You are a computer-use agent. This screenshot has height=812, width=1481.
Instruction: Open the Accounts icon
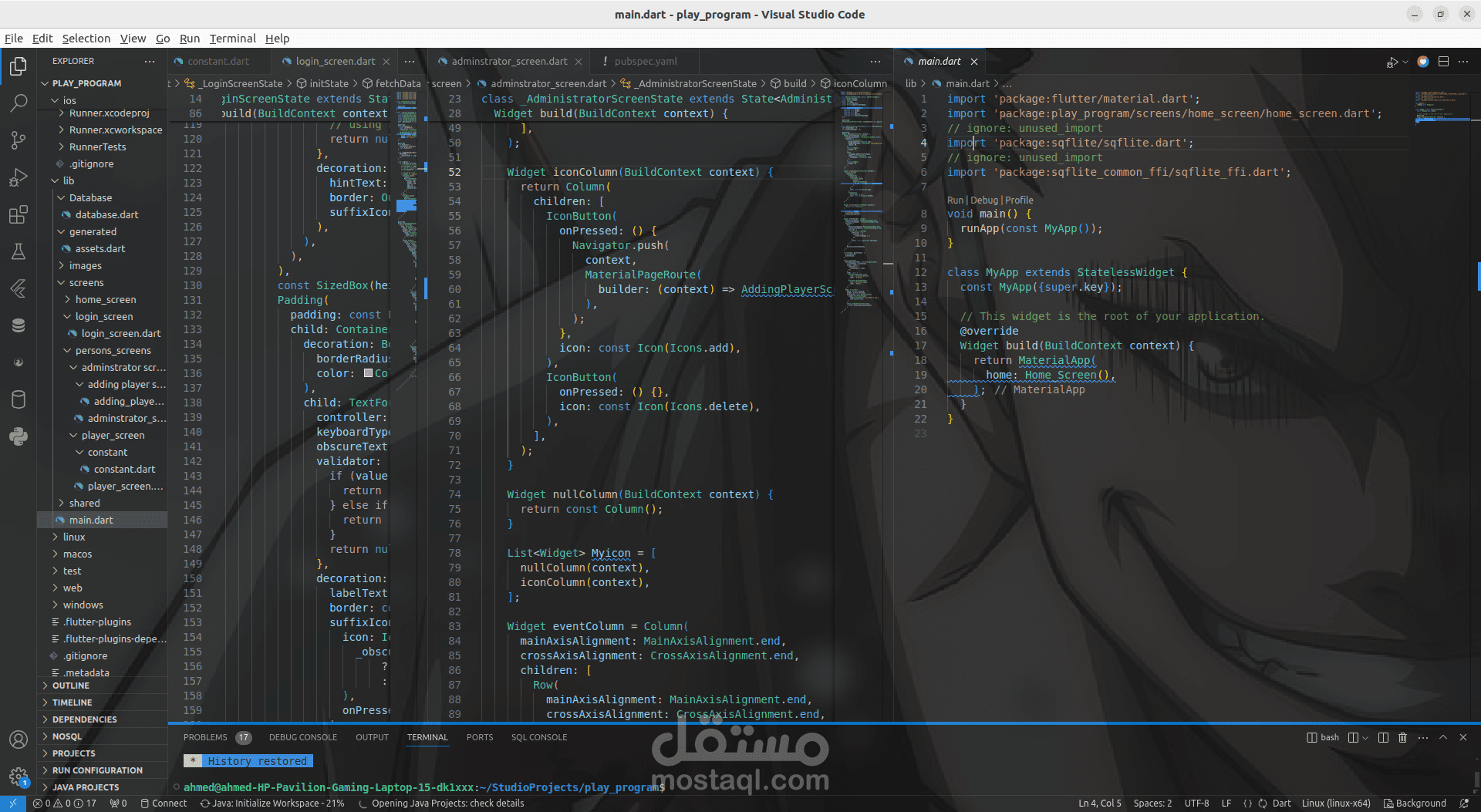coord(19,739)
